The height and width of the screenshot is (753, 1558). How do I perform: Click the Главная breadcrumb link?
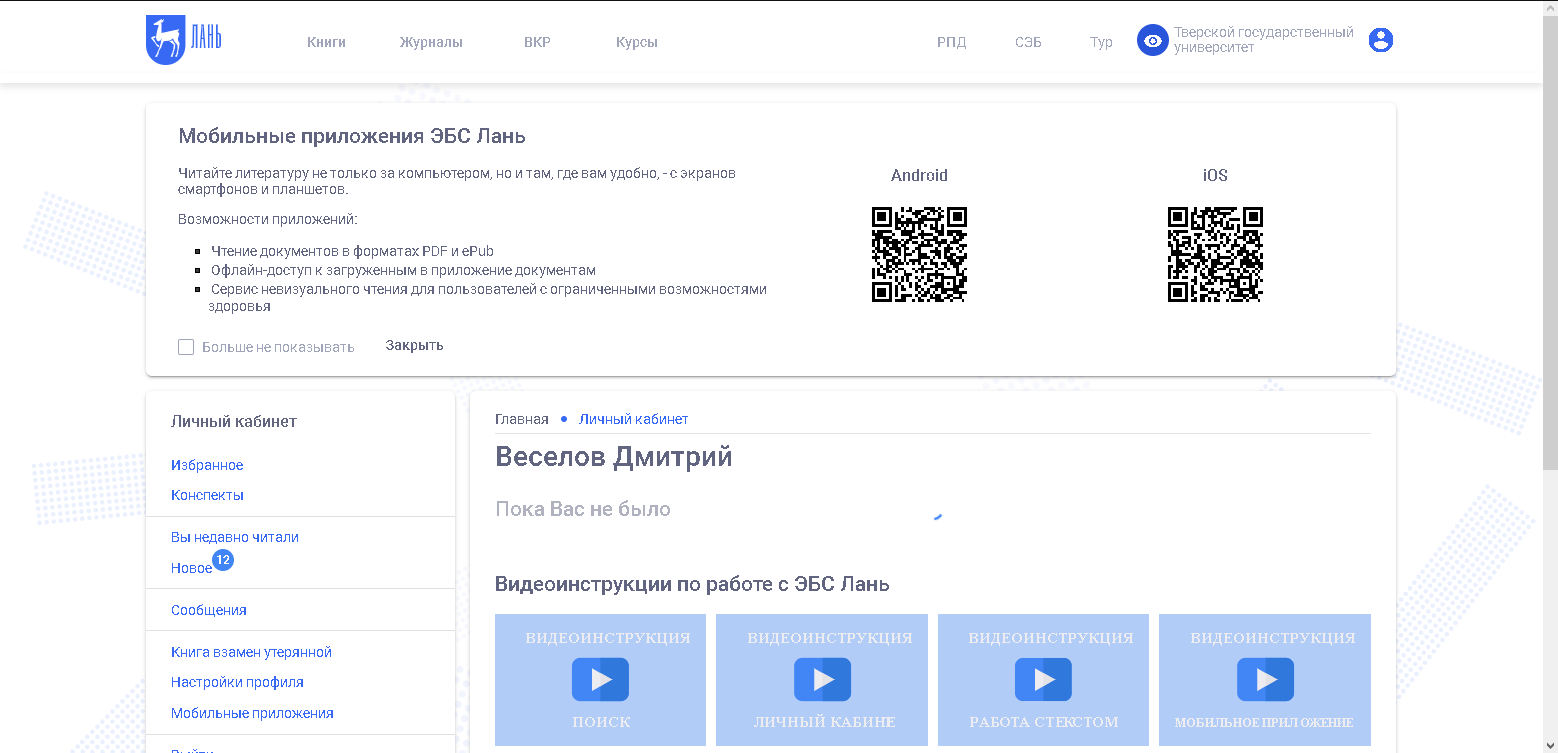click(521, 419)
